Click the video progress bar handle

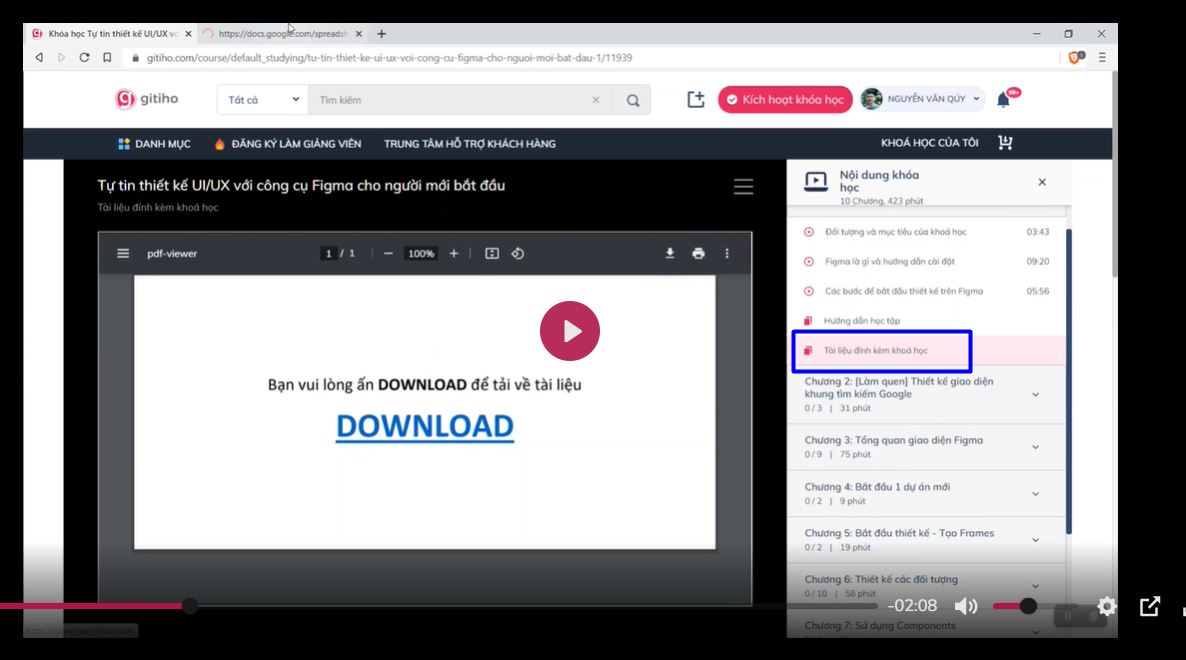coord(190,606)
